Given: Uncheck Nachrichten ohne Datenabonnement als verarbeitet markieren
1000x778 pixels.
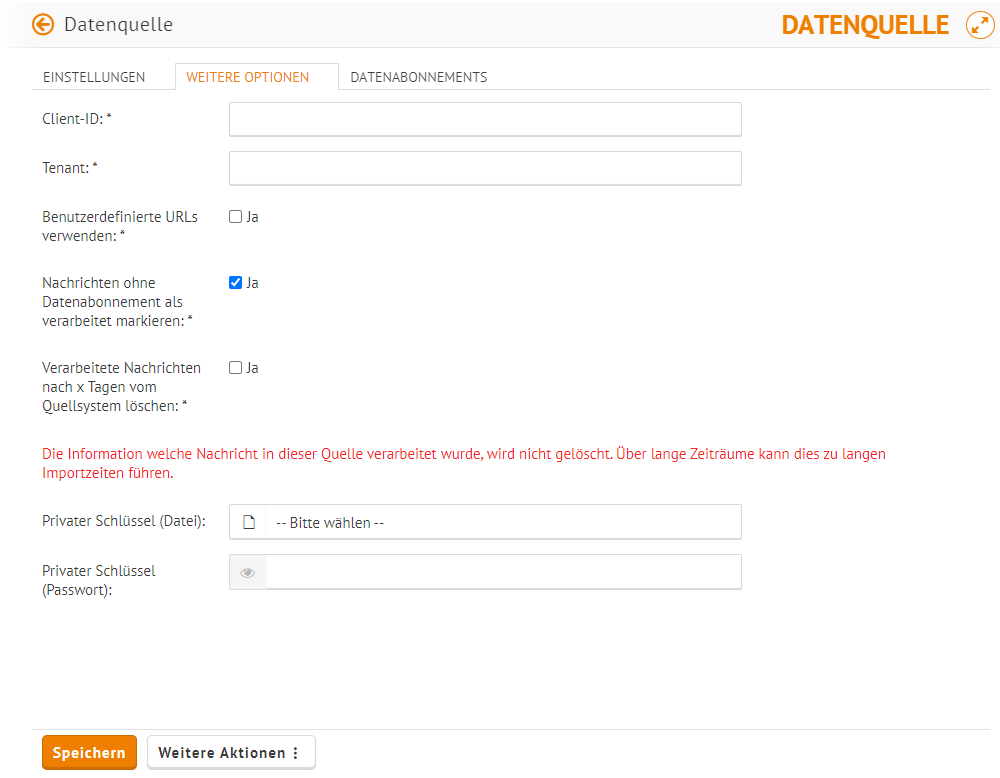Looking at the screenshot, I should click(x=235, y=283).
